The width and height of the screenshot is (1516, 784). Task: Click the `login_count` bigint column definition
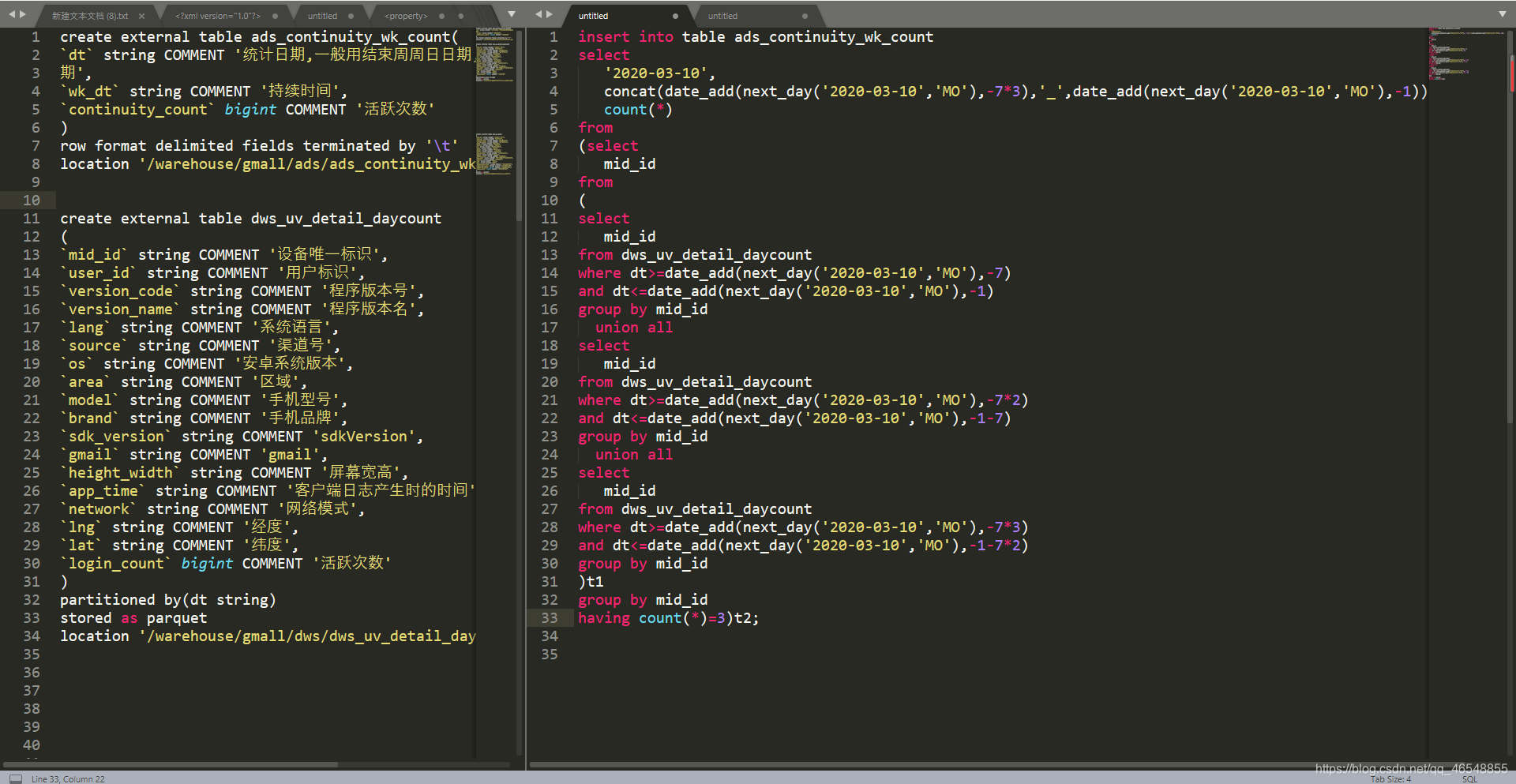(226, 564)
